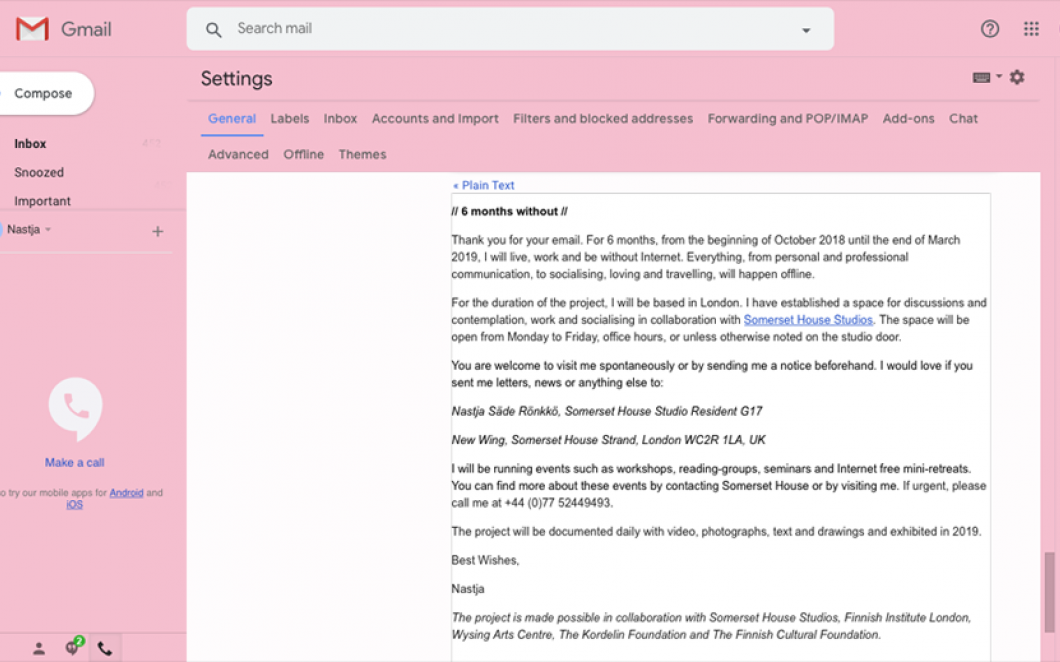The width and height of the screenshot is (1060, 662).
Task: Click the Settings page title
Action: point(237,79)
